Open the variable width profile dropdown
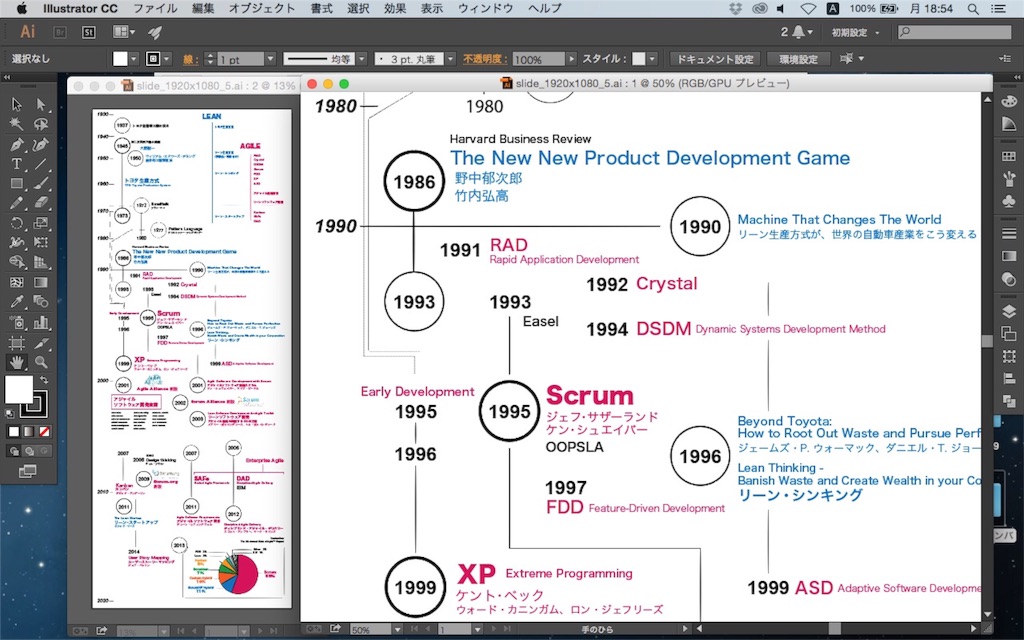The width and height of the screenshot is (1024, 640). coord(362,59)
